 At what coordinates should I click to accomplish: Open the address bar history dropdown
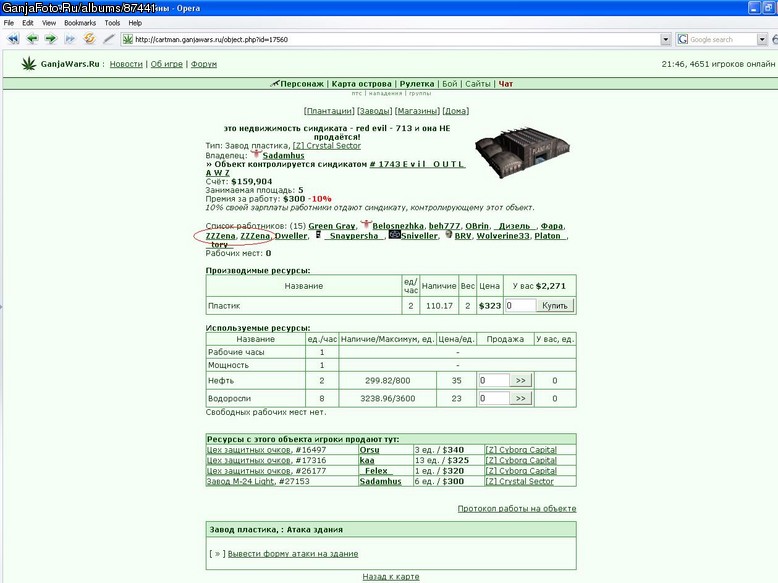665,39
